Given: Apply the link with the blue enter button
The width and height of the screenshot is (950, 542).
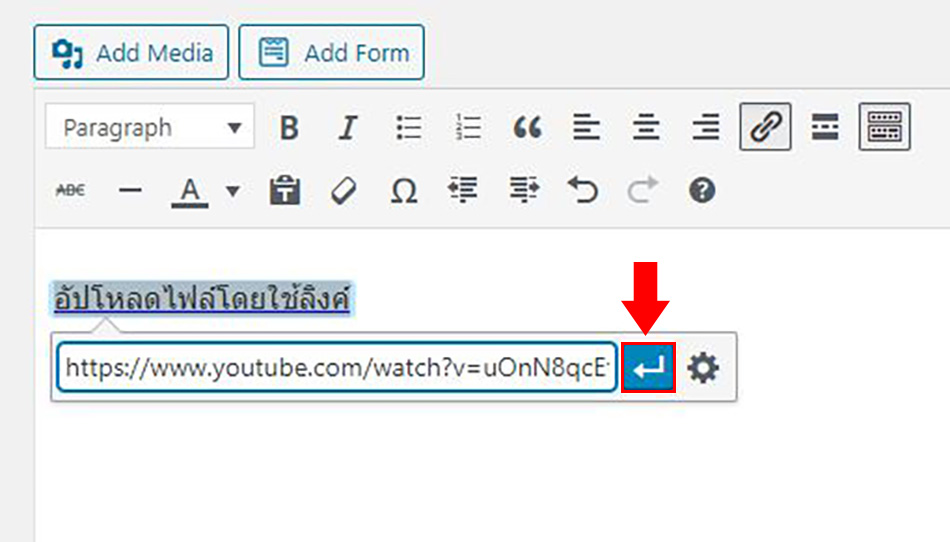Looking at the screenshot, I should pos(648,367).
